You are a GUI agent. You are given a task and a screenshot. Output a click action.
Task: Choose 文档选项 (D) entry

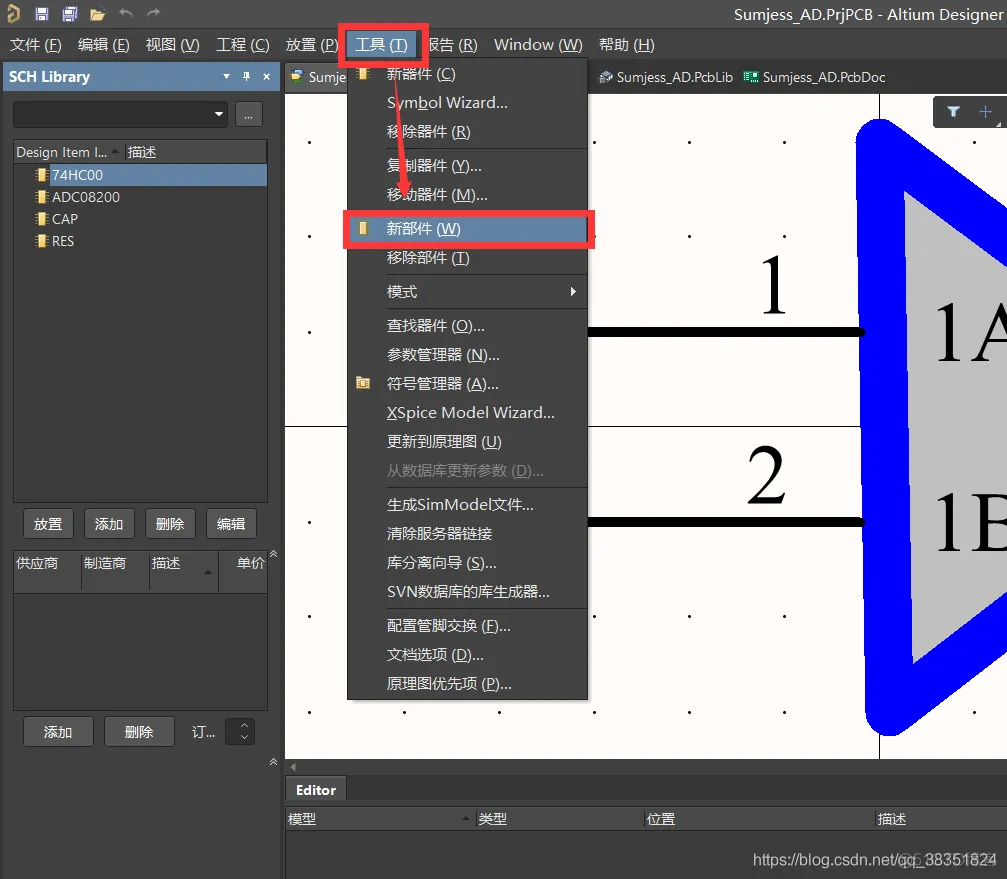click(x=467, y=655)
